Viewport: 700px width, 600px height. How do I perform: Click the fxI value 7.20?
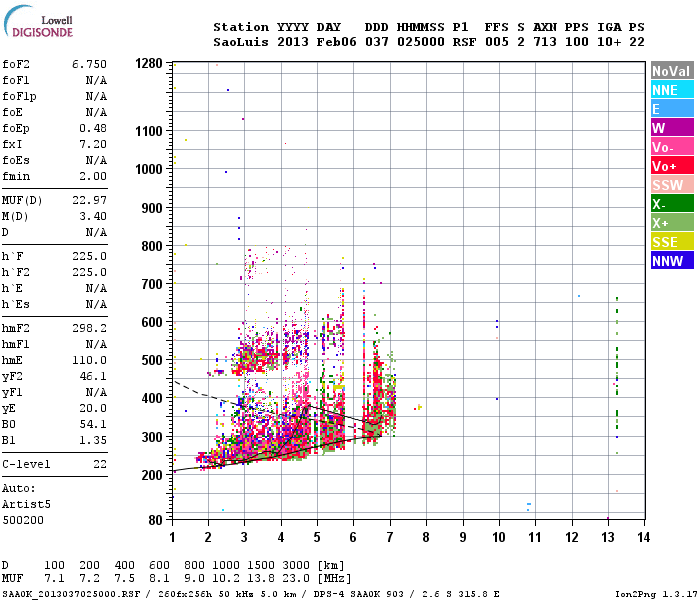(93, 144)
